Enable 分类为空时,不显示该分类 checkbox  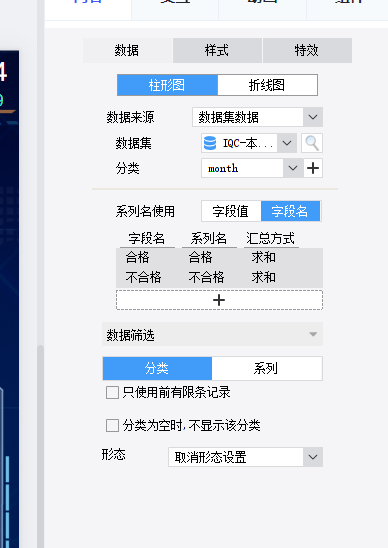(x=112, y=426)
